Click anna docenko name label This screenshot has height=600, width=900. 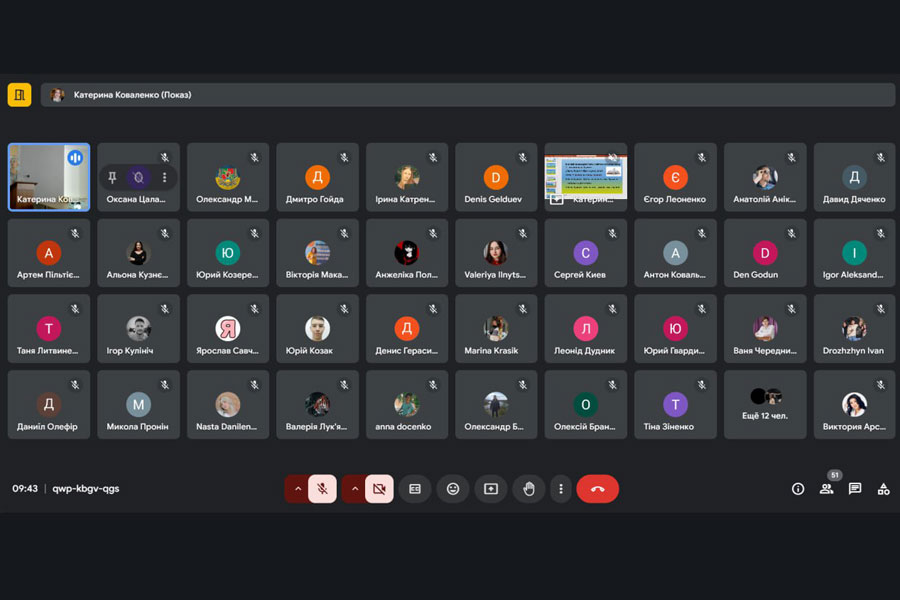[403, 427]
